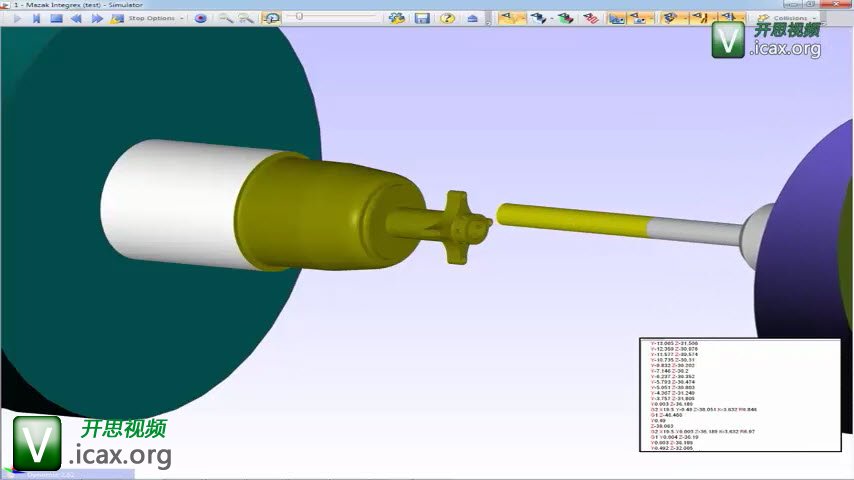The width and height of the screenshot is (854, 480).
Task: Open help with the question mark icon
Action: (x=447, y=19)
